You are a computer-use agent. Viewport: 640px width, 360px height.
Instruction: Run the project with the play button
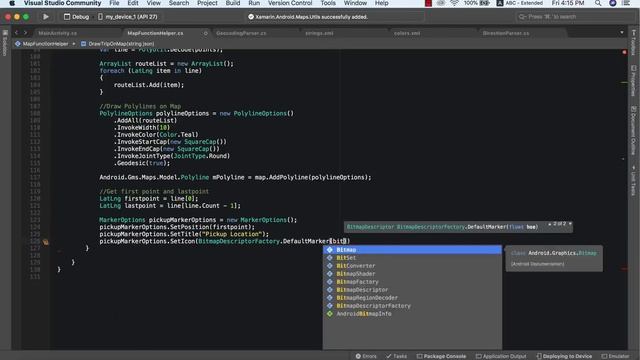pos(46,17)
